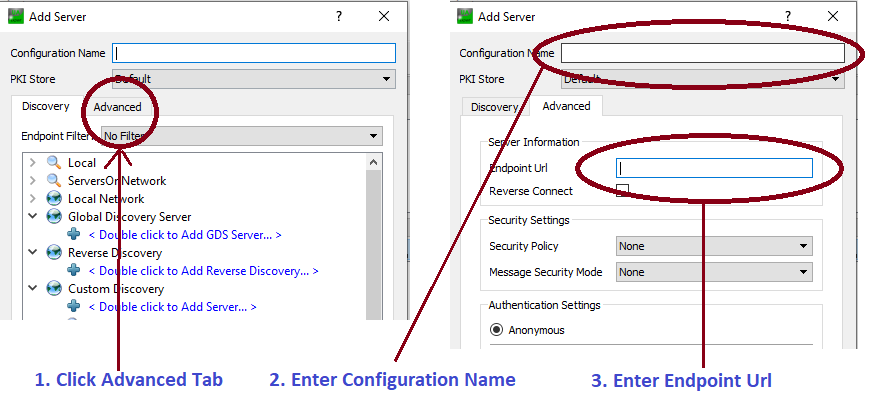Toggle the Reverse Connect checkbox

(622, 191)
